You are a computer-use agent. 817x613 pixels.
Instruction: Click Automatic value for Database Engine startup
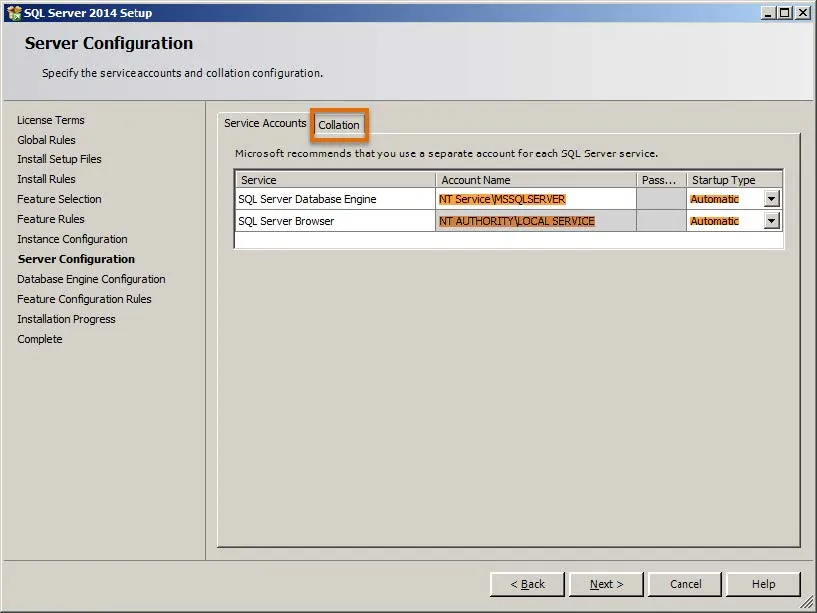(714, 199)
